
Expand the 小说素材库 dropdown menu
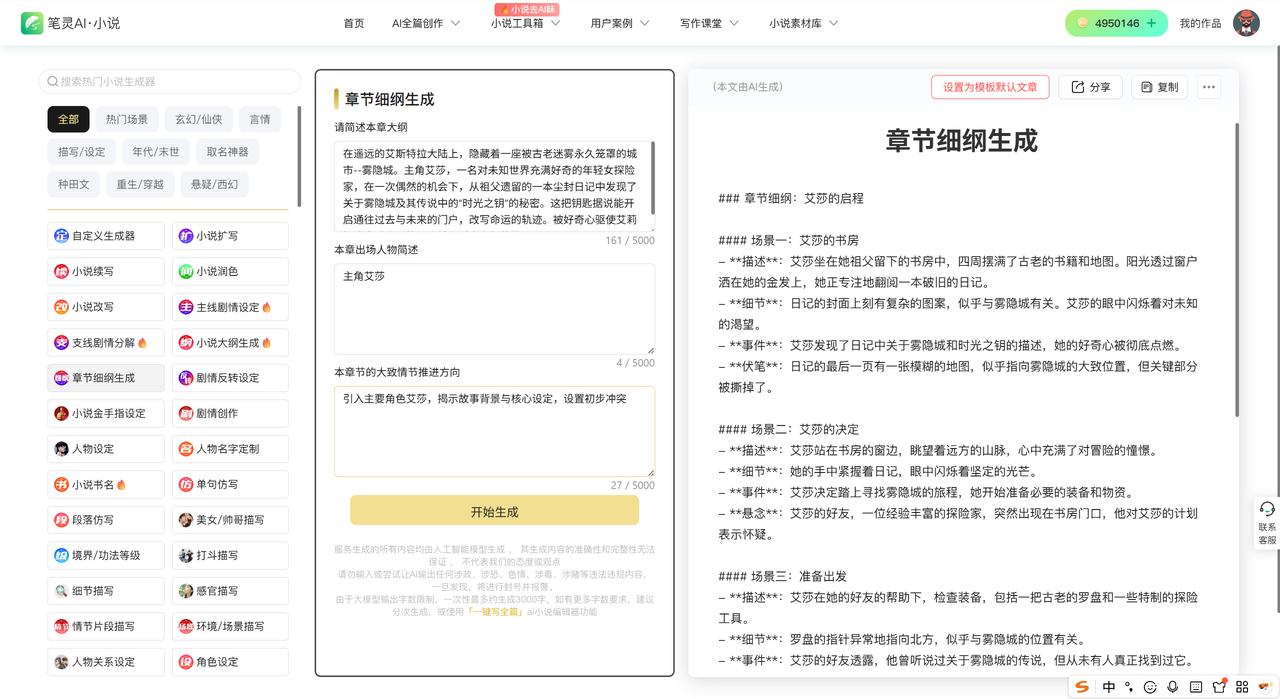pyautogui.click(x=804, y=23)
